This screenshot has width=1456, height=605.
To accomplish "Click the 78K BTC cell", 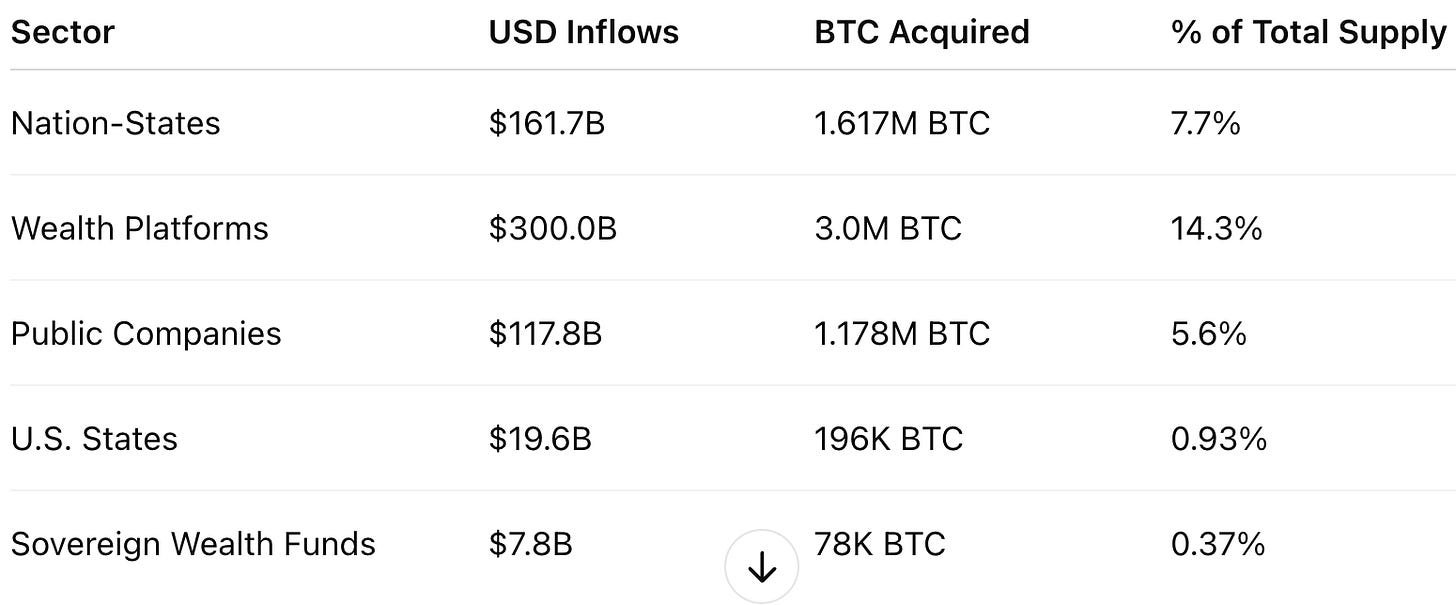I will click(880, 544).
